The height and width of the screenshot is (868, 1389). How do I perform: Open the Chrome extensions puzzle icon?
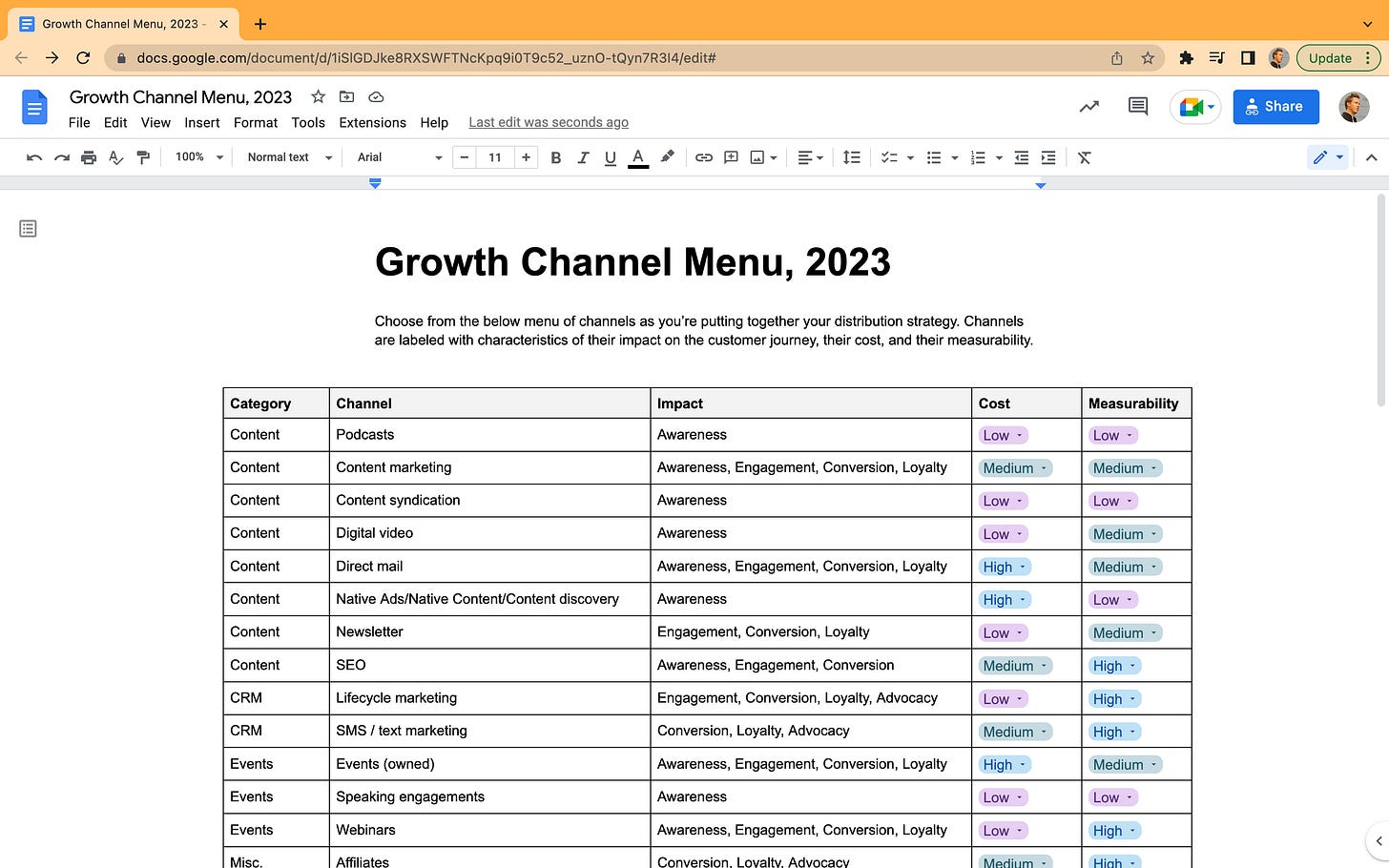(1186, 58)
